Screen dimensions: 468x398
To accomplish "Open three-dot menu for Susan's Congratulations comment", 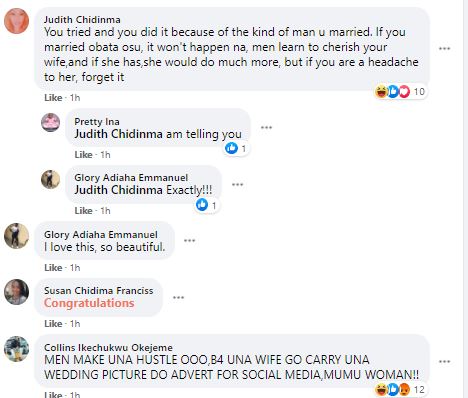I will point(178,297).
